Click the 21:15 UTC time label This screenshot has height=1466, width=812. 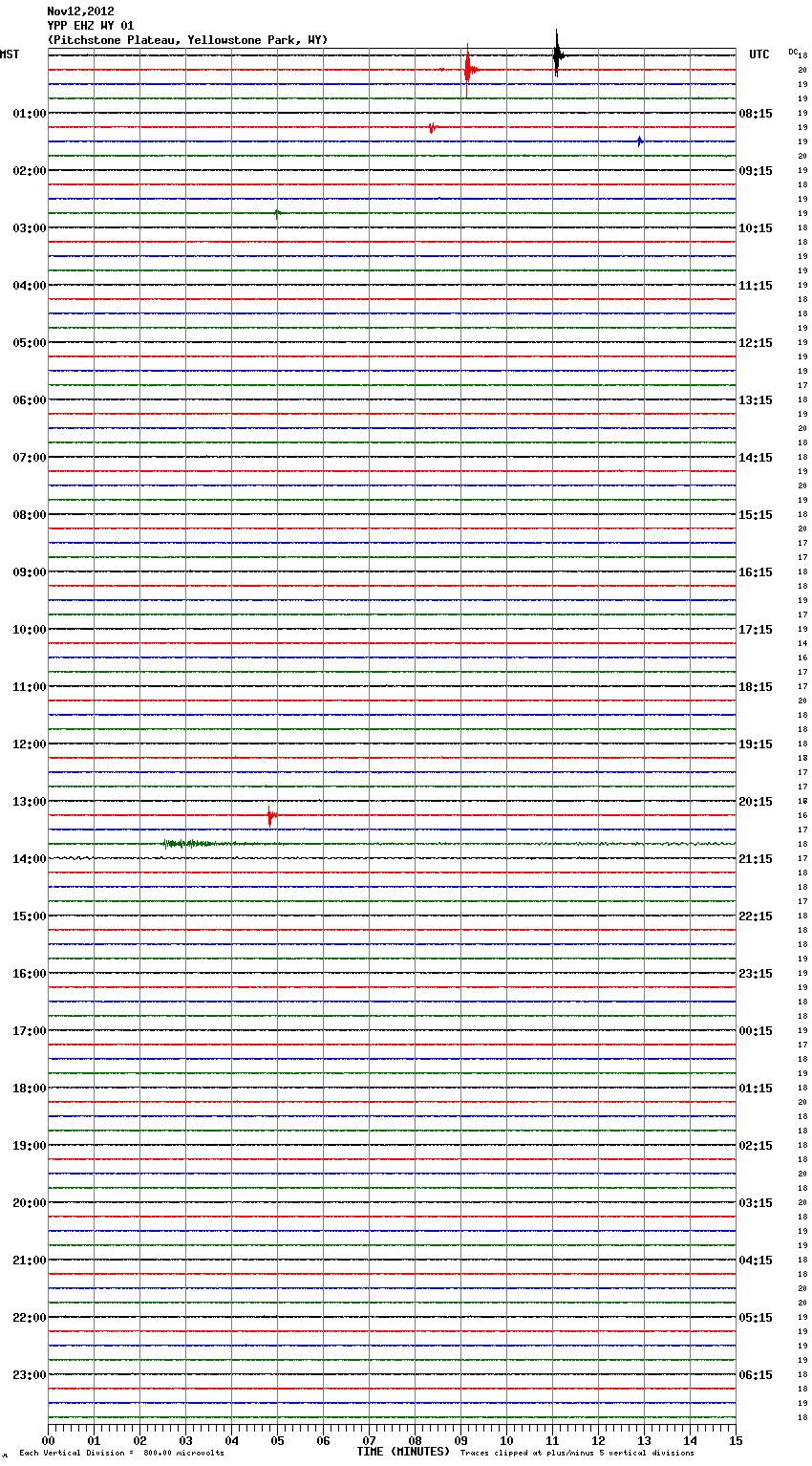click(x=756, y=859)
